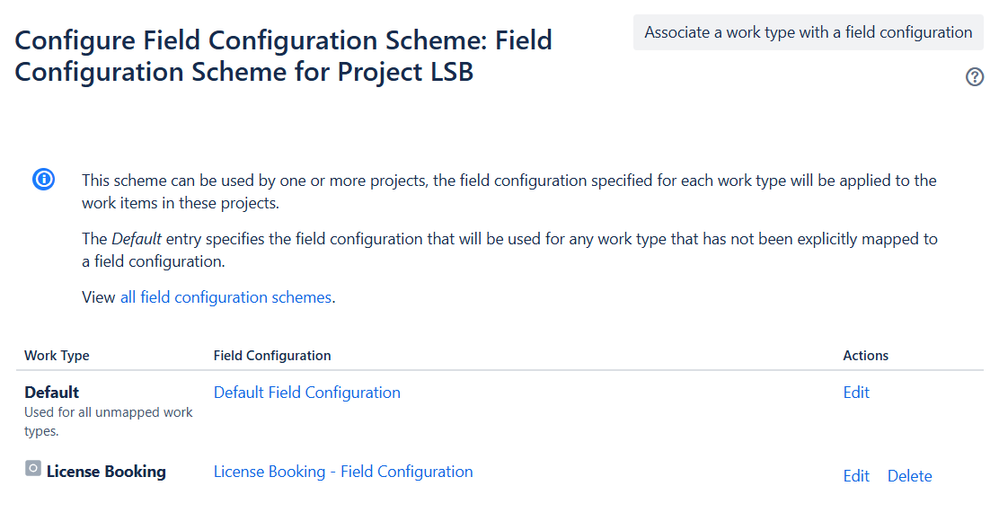Open Default Field Configuration link
The image size is (999, 521).
point(307,392)
